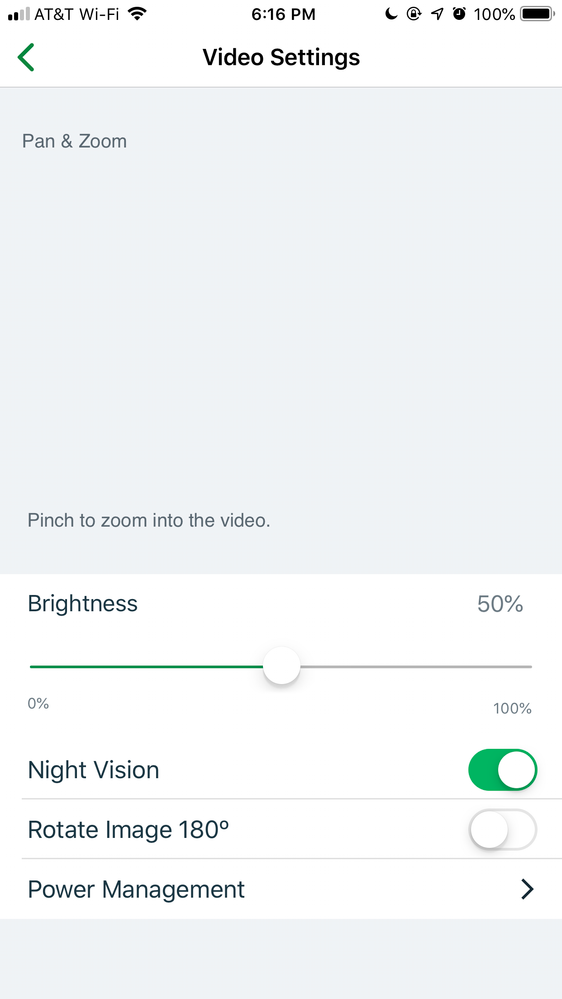Tap the Do Not Disturb moon icon
The image size is (562, 999).
[391, 14]
